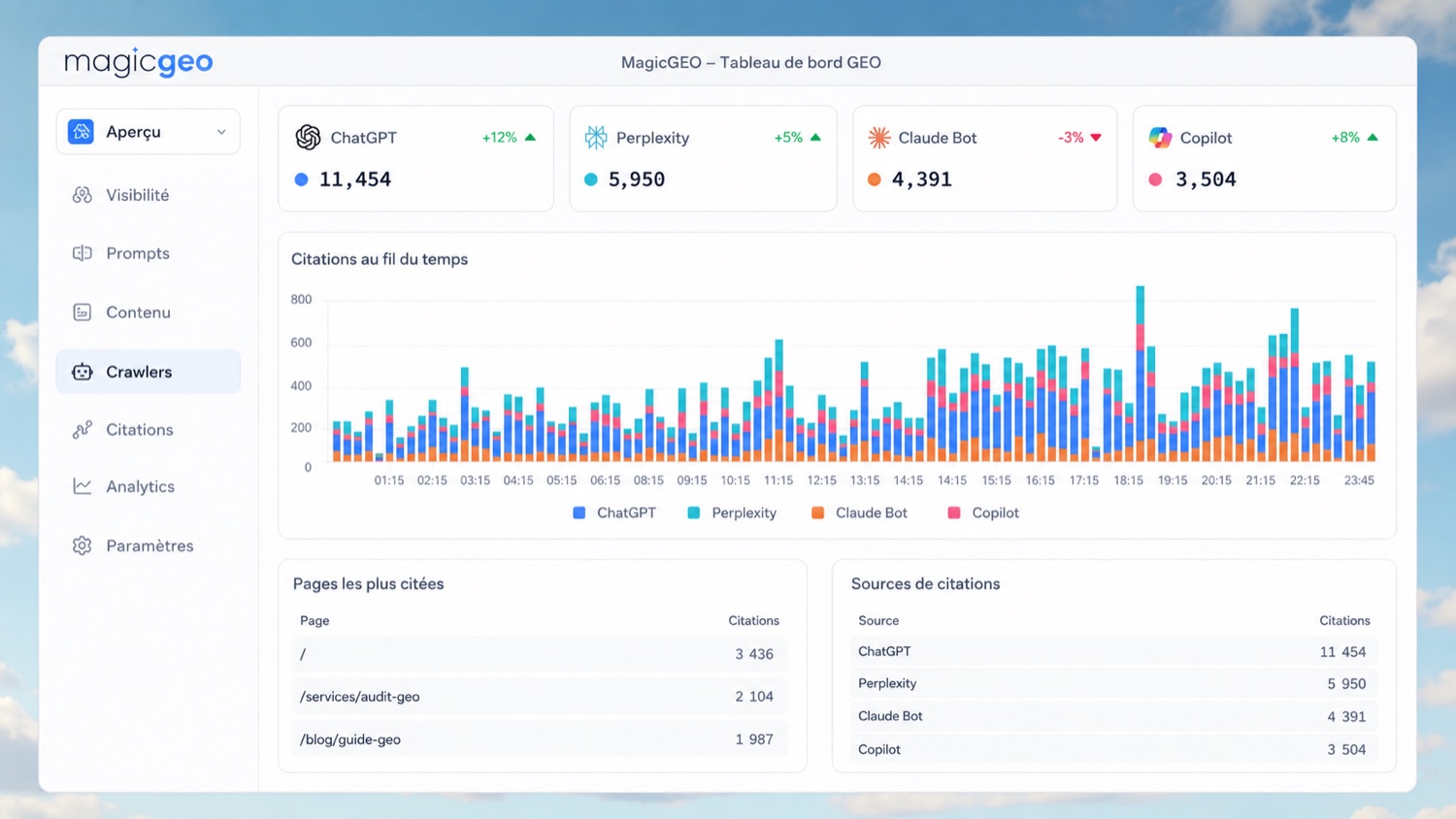This screenshot has height=819, width=1456.
Task: Click the 'Sources de citations' heading
Action: pos(926,584)
